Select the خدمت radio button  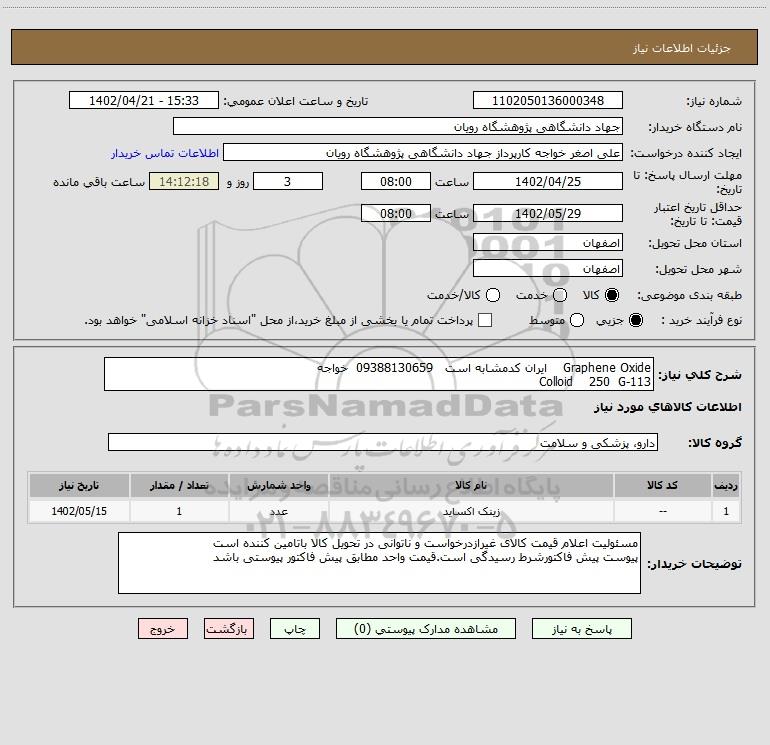[x=560, y=295]
